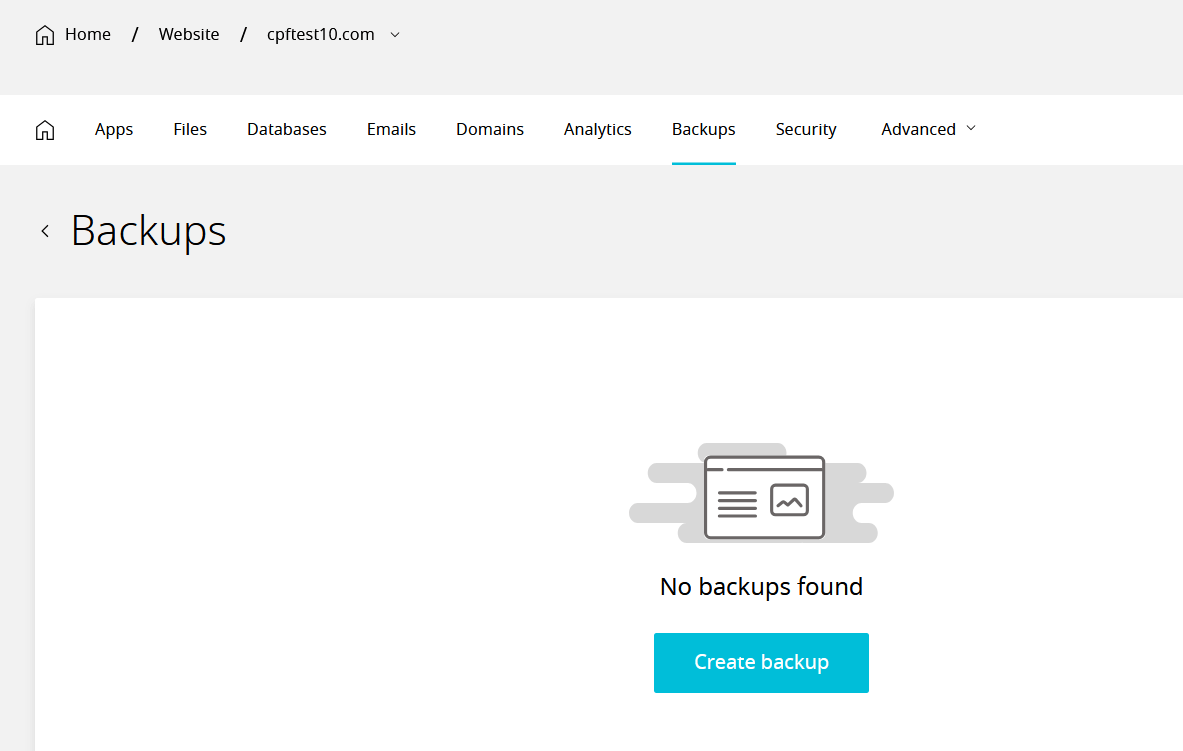Switch to the Security tab
The image size is (1183, 751).
[806, 129]
